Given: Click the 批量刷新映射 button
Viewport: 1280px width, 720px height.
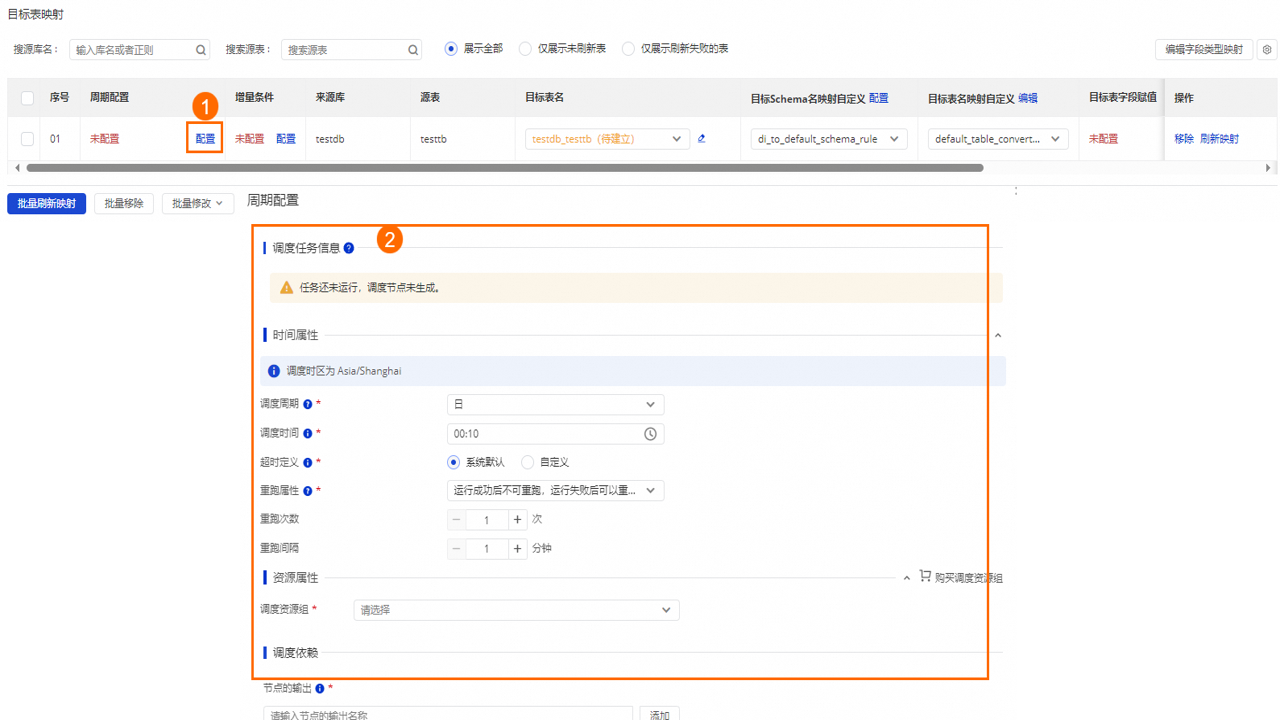Looking at the screenshot, I should click(x=47, y=204).
